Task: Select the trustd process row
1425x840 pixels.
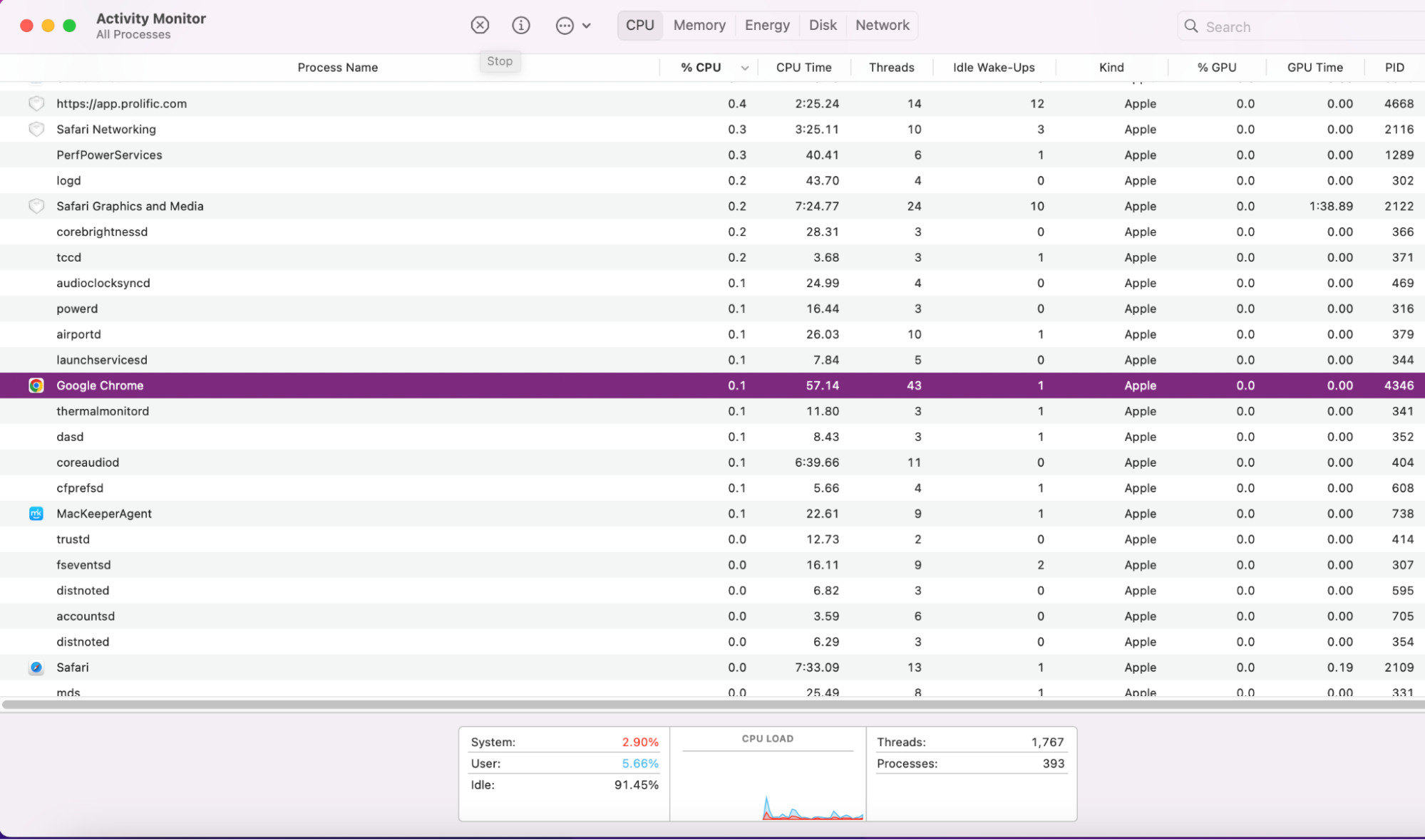Action: click(x=712, y=539)
